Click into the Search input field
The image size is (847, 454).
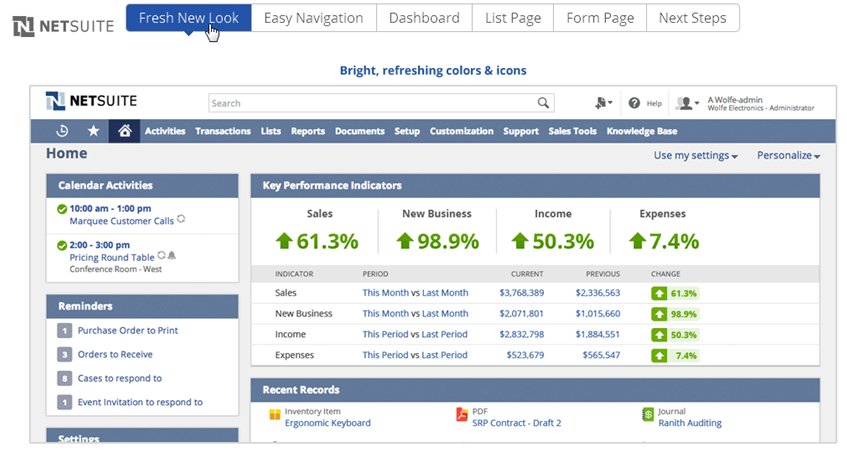click(370, 103)
